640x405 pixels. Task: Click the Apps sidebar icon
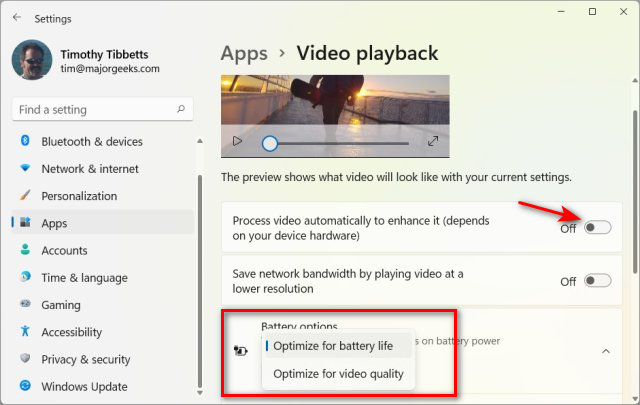[x=25, y=222]
